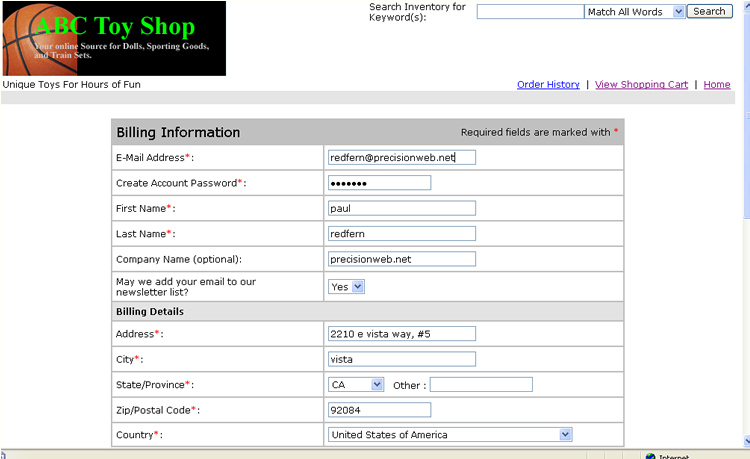Click the billing Address text field
Viewport: 750px width, 459px height.
(402, 334)
